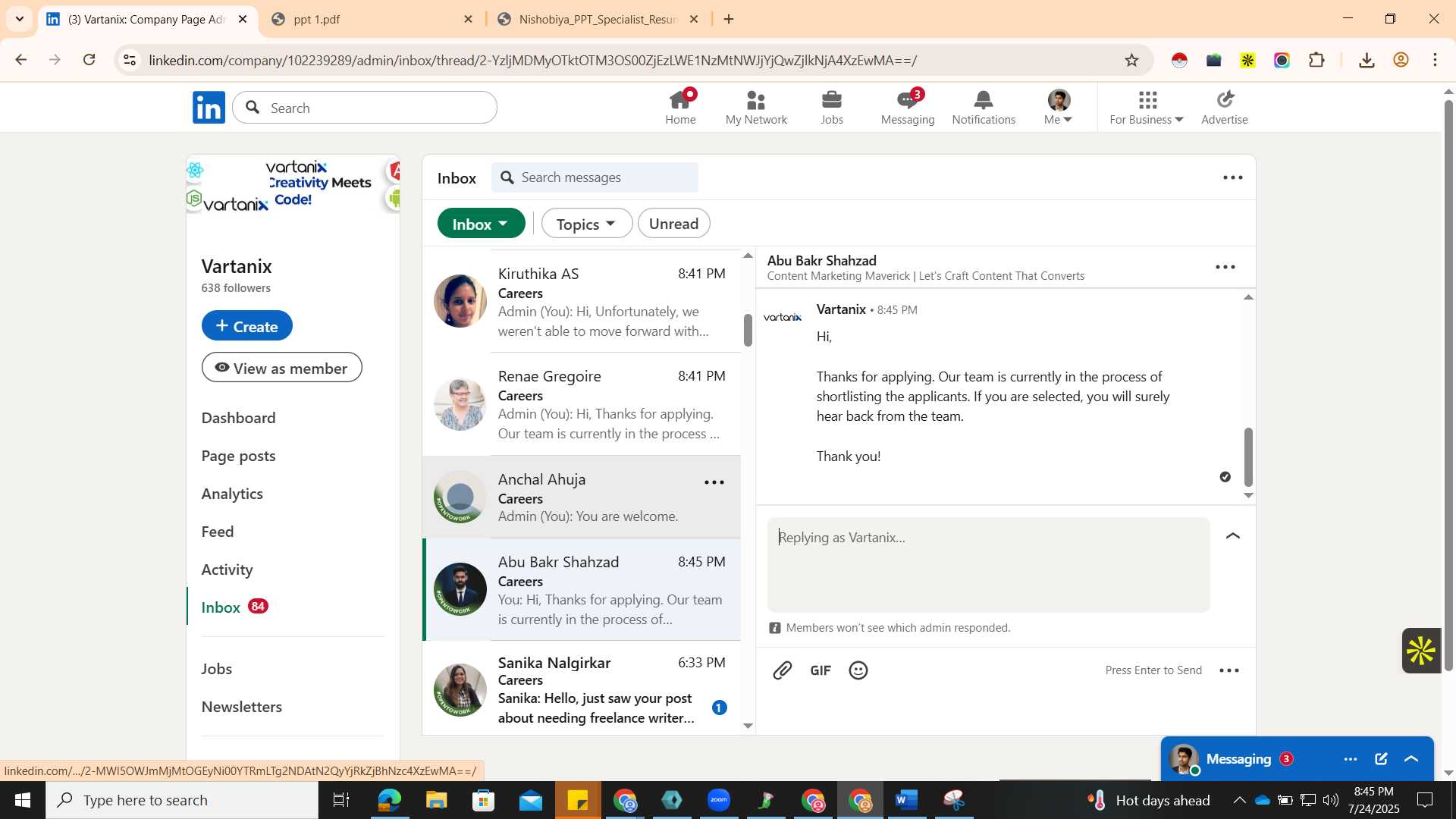The image size is (1456, 819).
Task: Open Messaging in top navigation
Action: pos(908,107)
